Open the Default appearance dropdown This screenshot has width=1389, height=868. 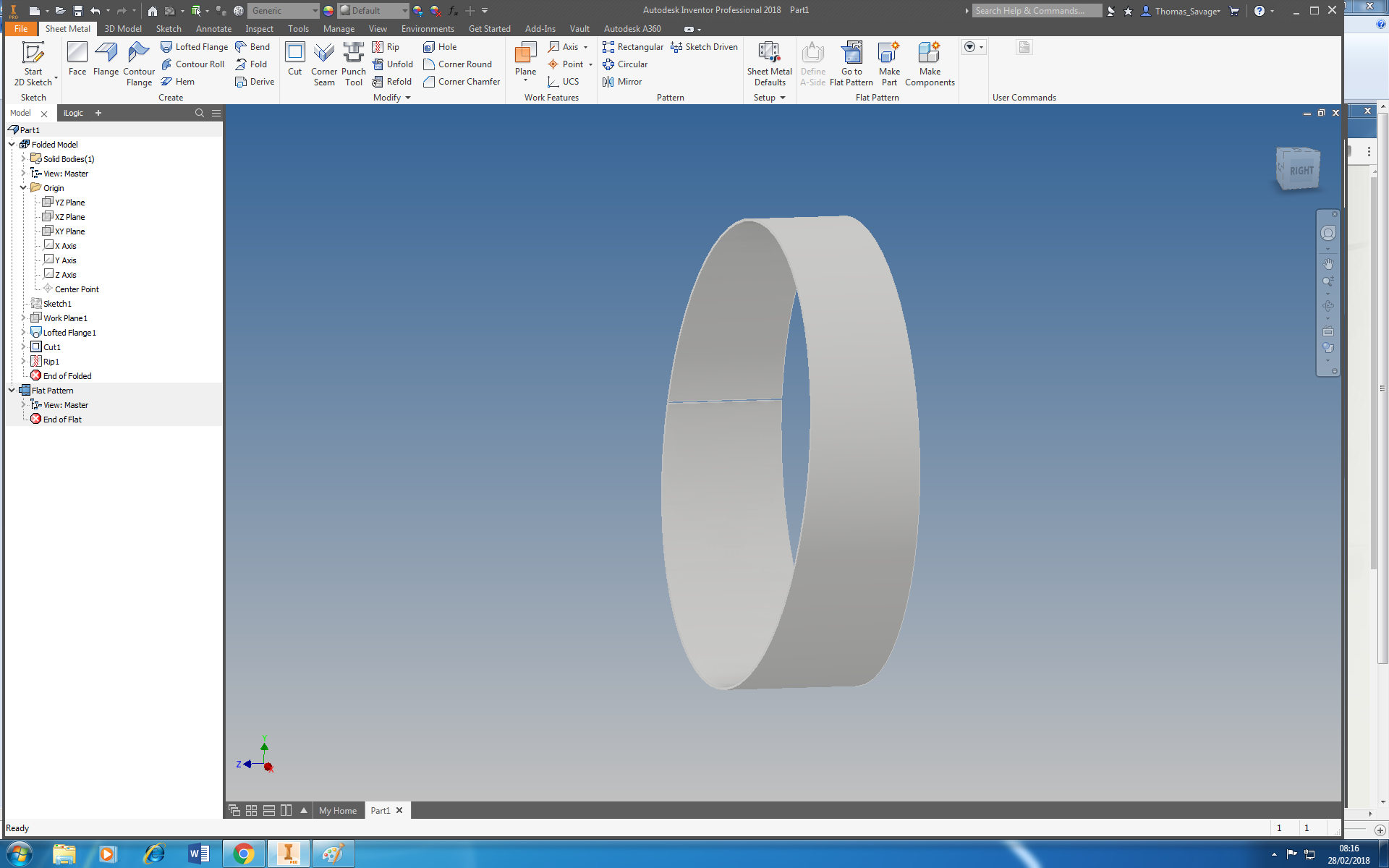[404, 11]
